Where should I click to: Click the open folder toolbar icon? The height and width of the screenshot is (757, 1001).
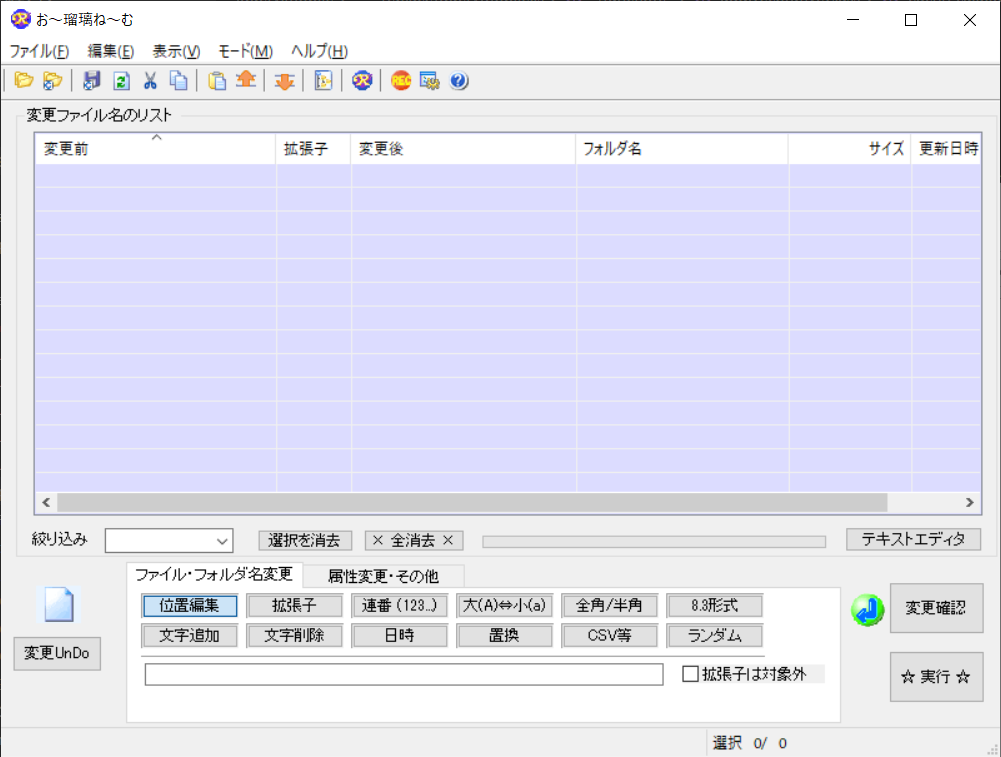click(x=24, y=80)
